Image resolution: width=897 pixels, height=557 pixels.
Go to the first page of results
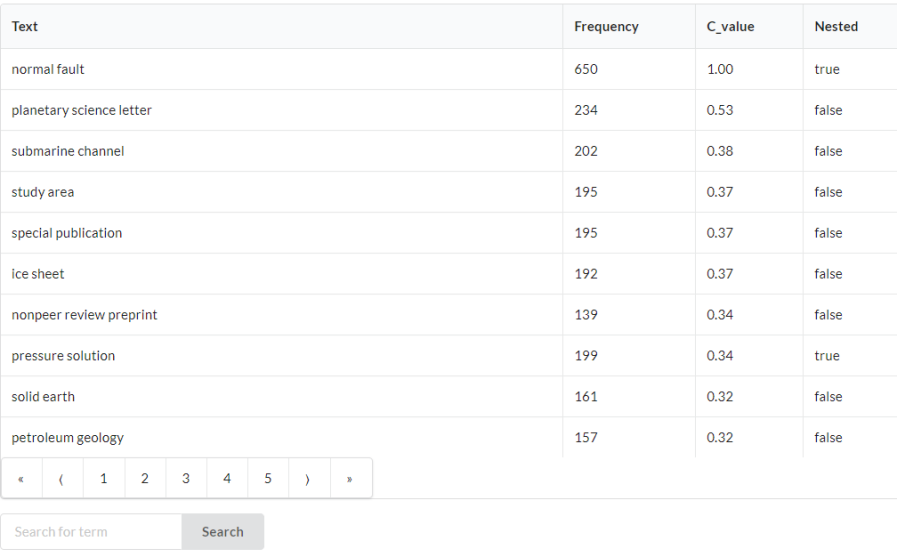21,479
